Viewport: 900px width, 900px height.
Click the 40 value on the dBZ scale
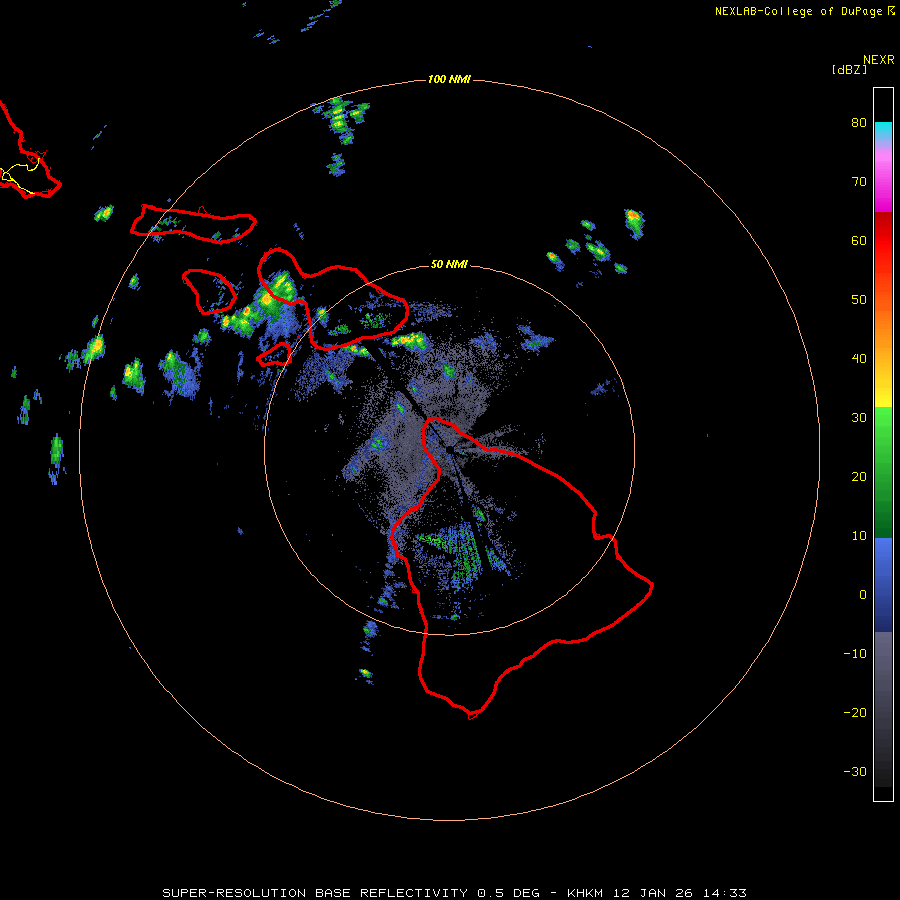coord(859,359)
